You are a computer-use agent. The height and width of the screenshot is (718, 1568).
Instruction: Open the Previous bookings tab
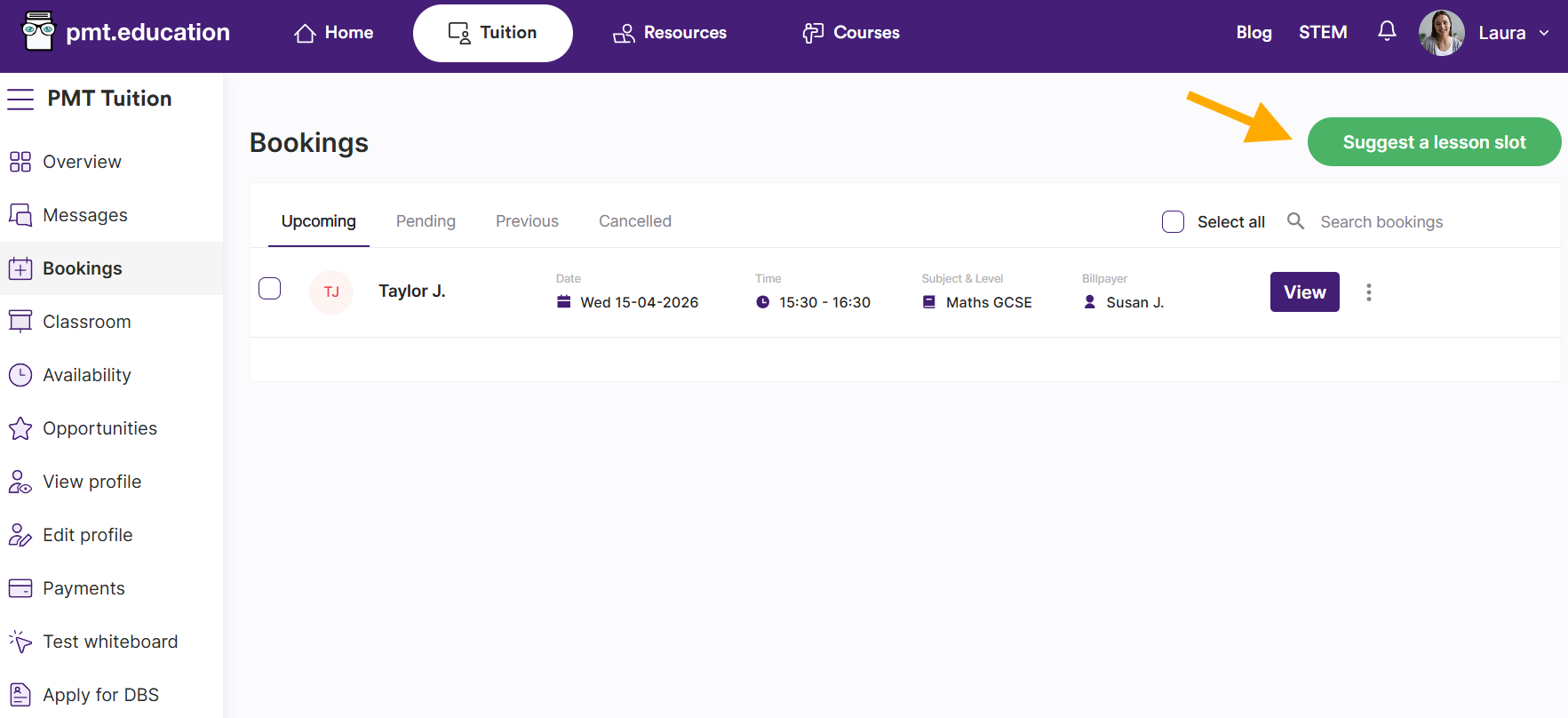tap(527, 221)
